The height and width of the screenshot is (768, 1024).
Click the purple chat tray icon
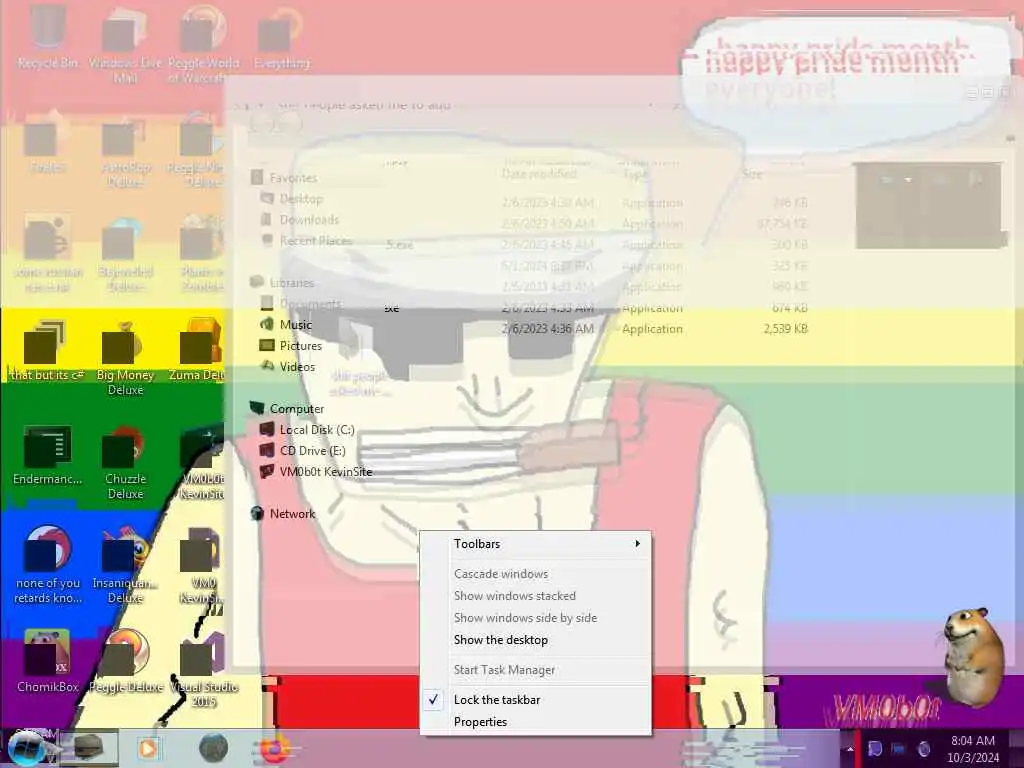[x=875, y=748]
